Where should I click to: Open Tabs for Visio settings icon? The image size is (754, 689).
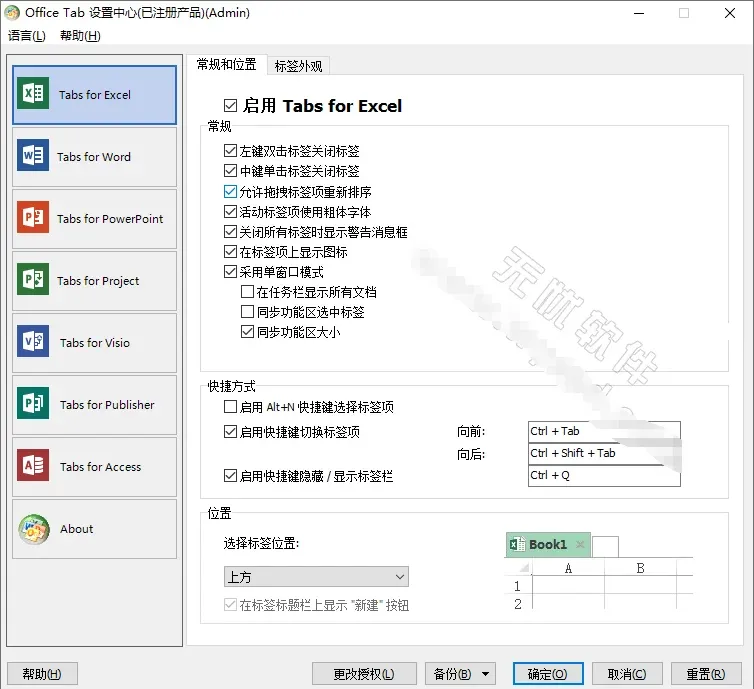click(33, 341)
